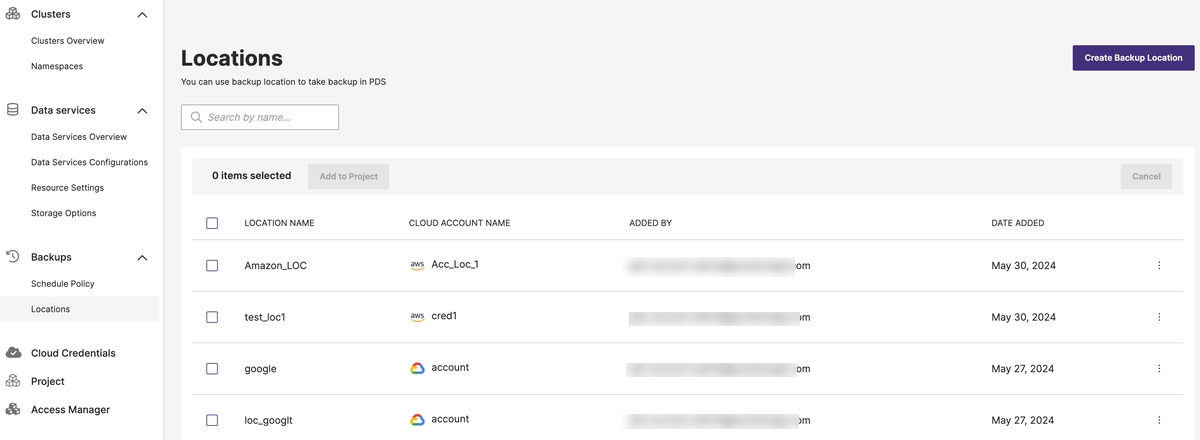The width and height of the screenshot is (1200, 440).
Task: Click the Project cubes icon
Action: click(13, 381)
